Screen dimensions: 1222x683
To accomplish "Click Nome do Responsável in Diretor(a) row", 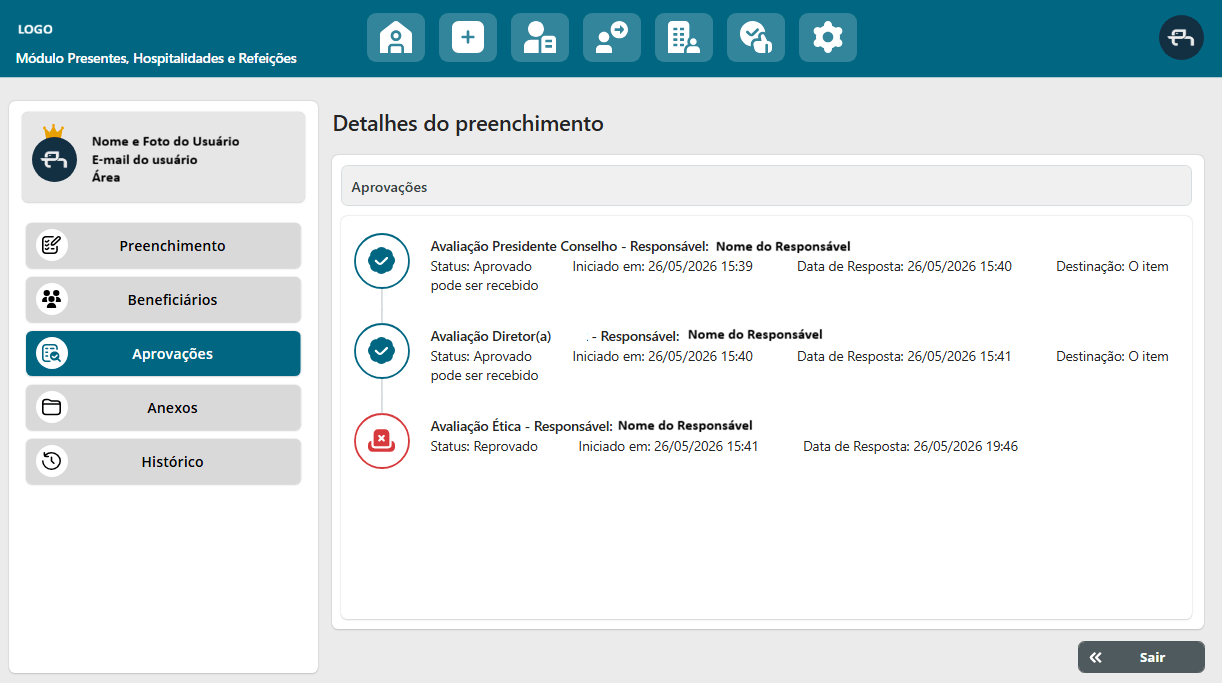I will point(755,335).
